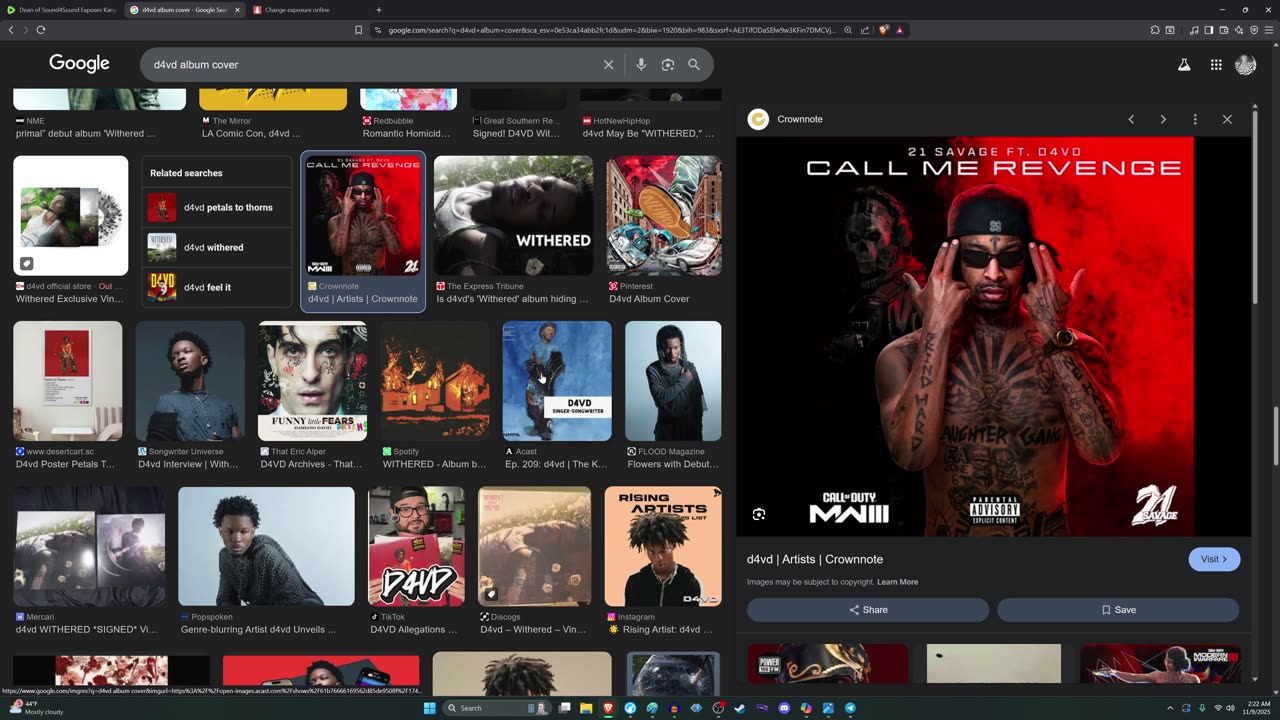The height and width of the screenshot is (720, 1280).
Task: Open the browser main menu
Action: [x=1270, y=30]
